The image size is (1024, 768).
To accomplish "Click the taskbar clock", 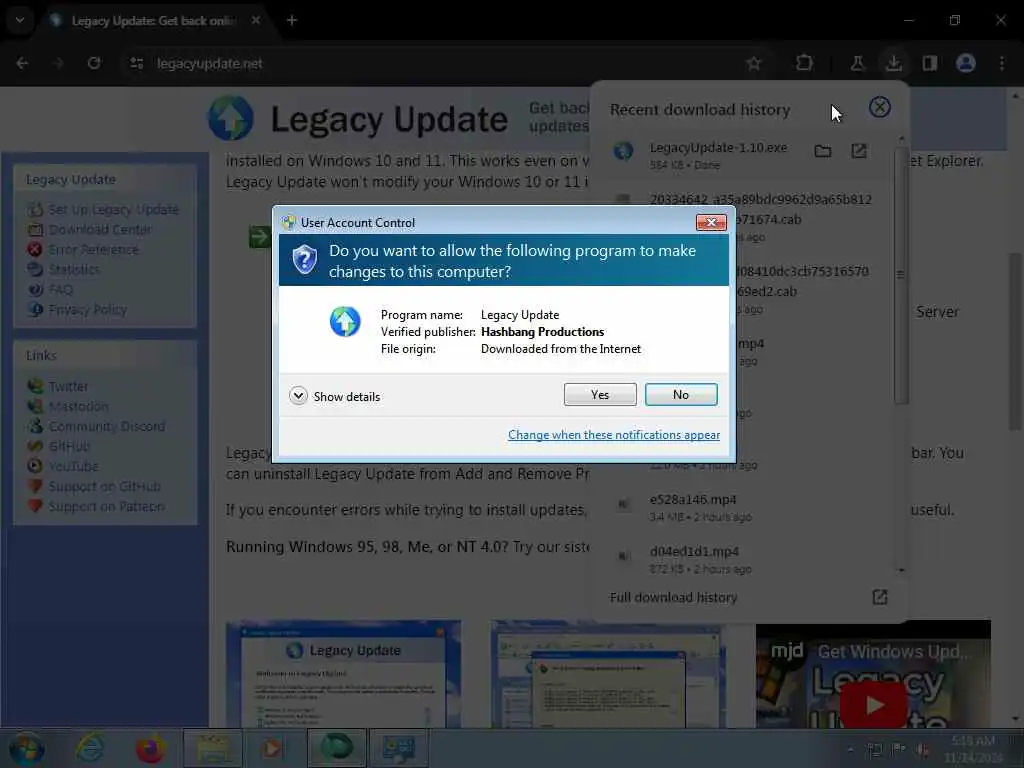I will coord(972,749).
